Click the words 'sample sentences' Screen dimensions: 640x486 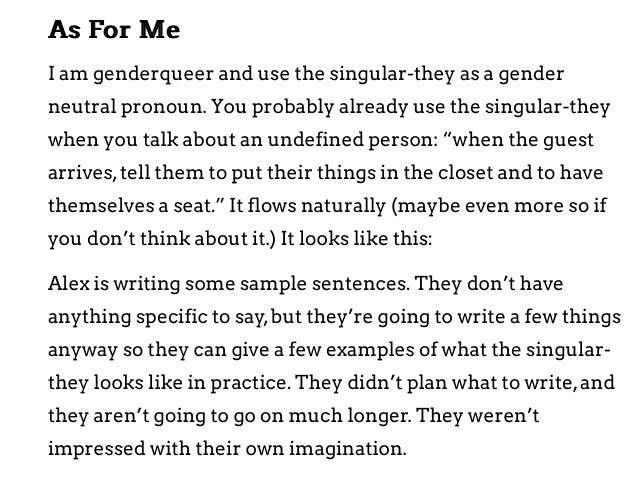(324, 284)
